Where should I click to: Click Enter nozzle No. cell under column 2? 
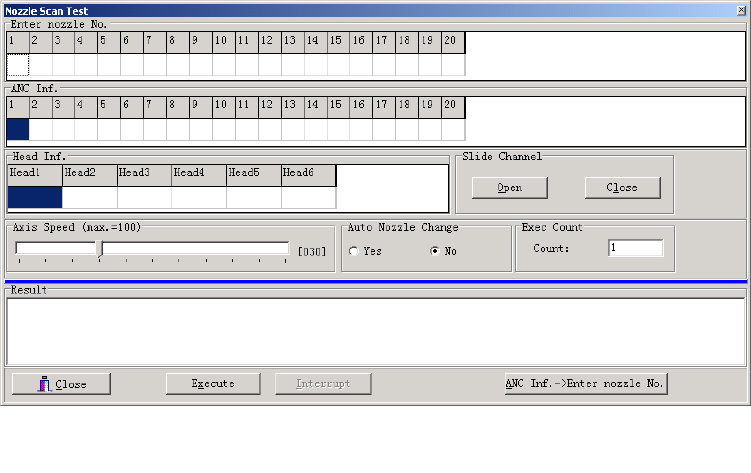(41, 65)
